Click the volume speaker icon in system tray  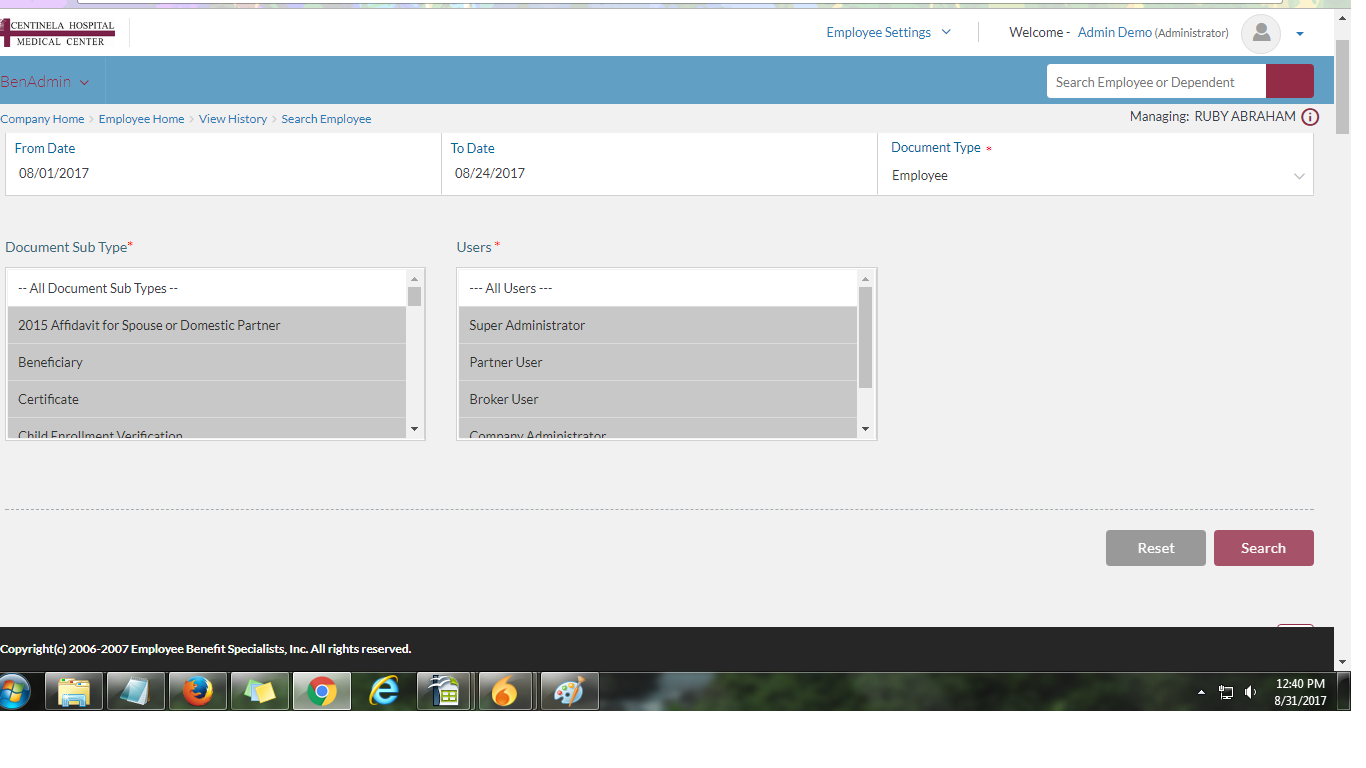coord(1250,692)
